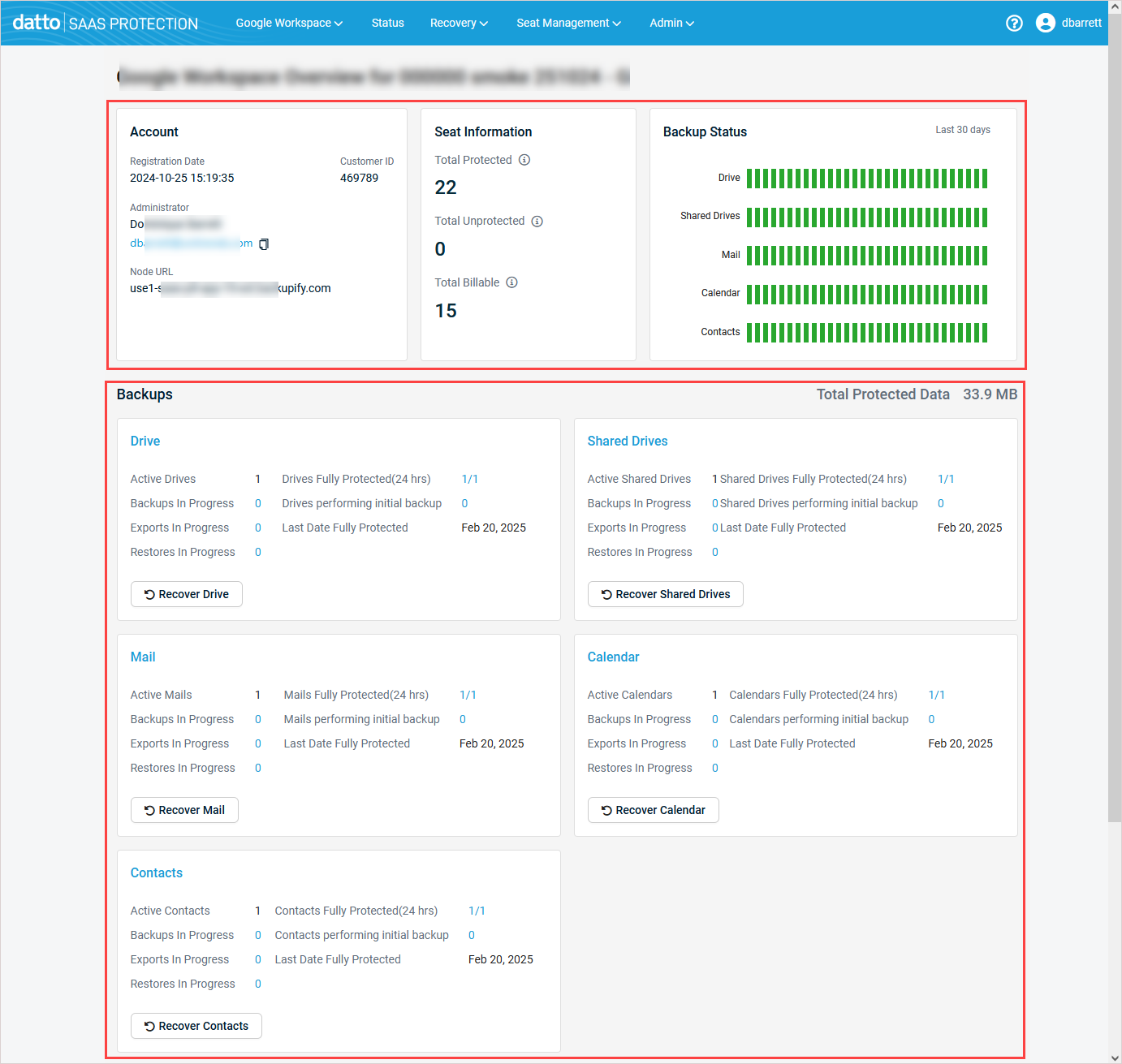Show info for Total Billable
This screenshot has width=1122, height=1064.
click(x=511, y=282)
